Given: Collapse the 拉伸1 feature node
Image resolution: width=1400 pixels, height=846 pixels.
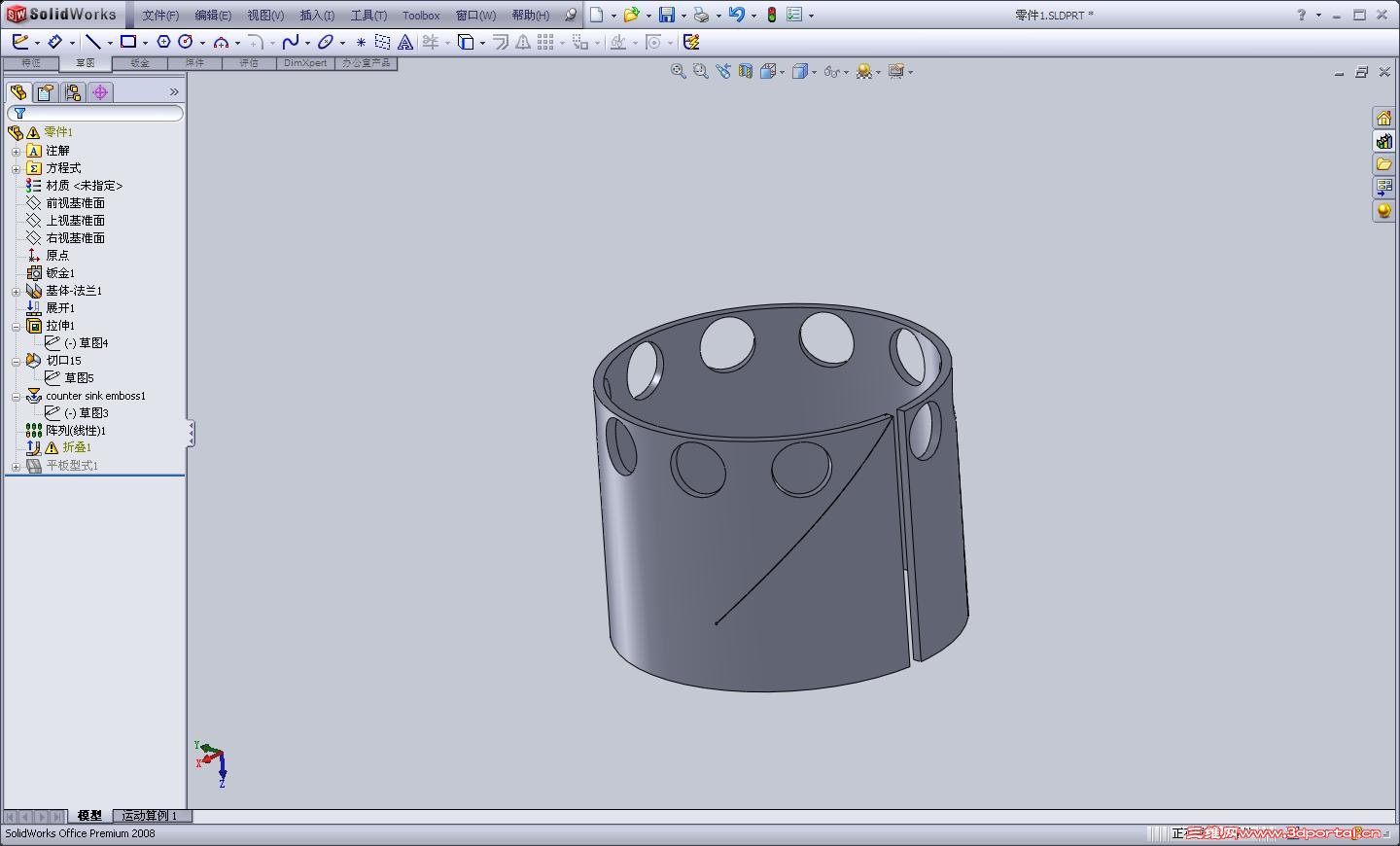Looking at the screenshot, I should coord(16,326).
